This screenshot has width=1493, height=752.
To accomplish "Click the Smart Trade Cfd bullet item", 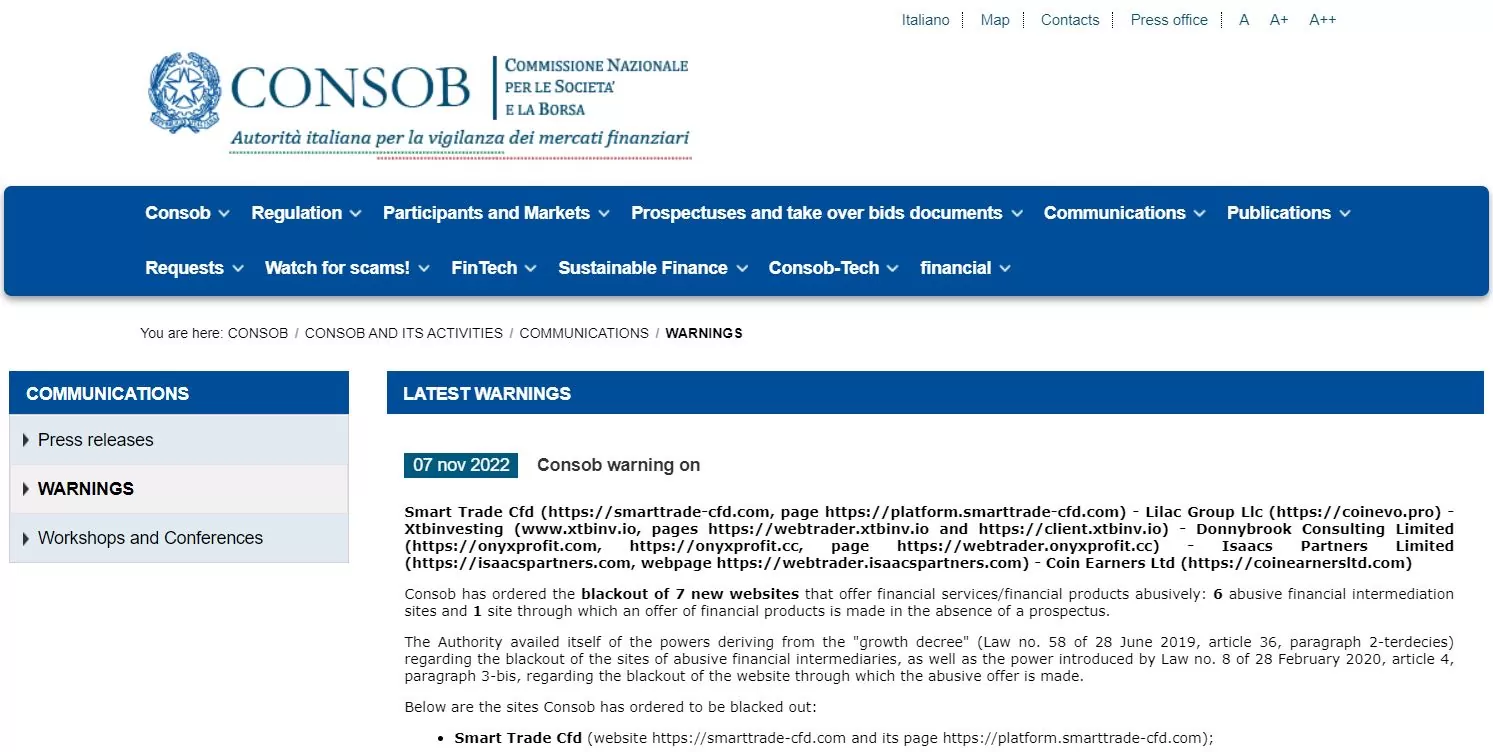I will click(833, 738).
